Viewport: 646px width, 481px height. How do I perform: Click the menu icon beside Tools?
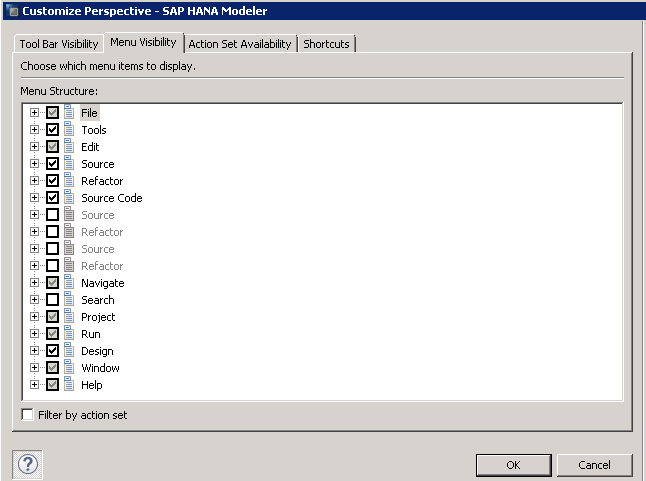(x=69, y=130)
